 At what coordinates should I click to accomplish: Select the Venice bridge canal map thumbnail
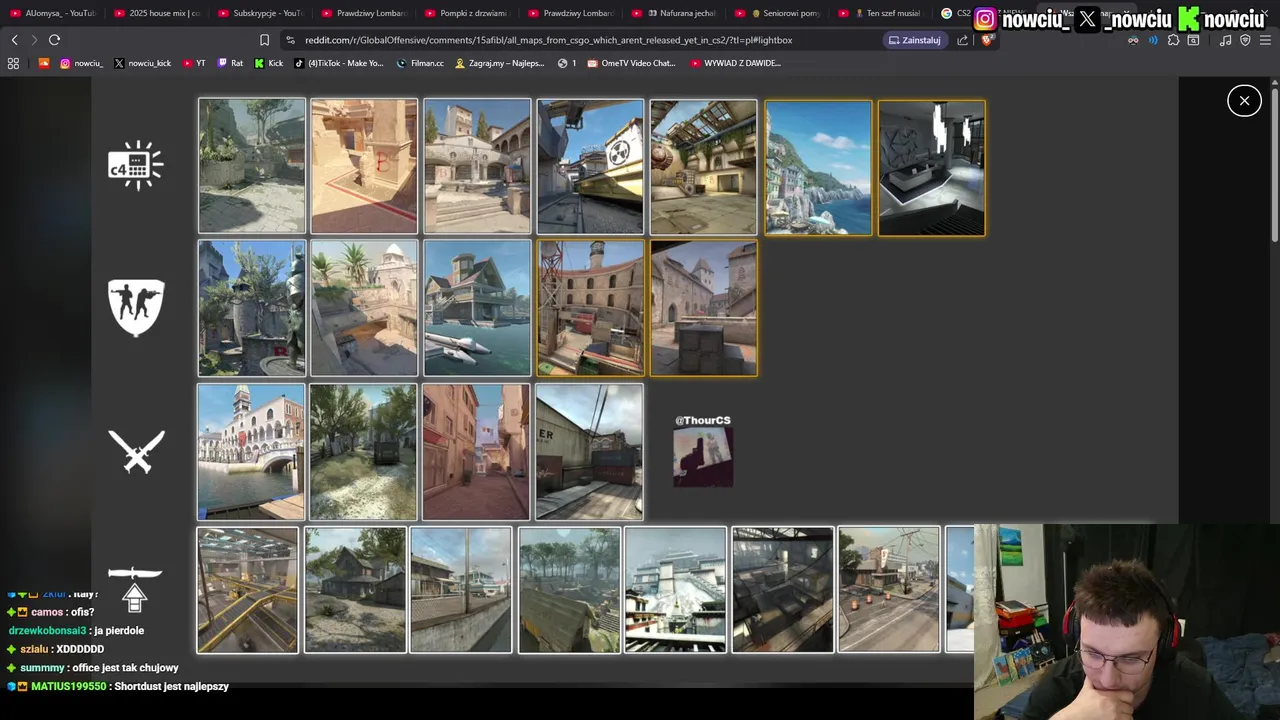(251, 452)
